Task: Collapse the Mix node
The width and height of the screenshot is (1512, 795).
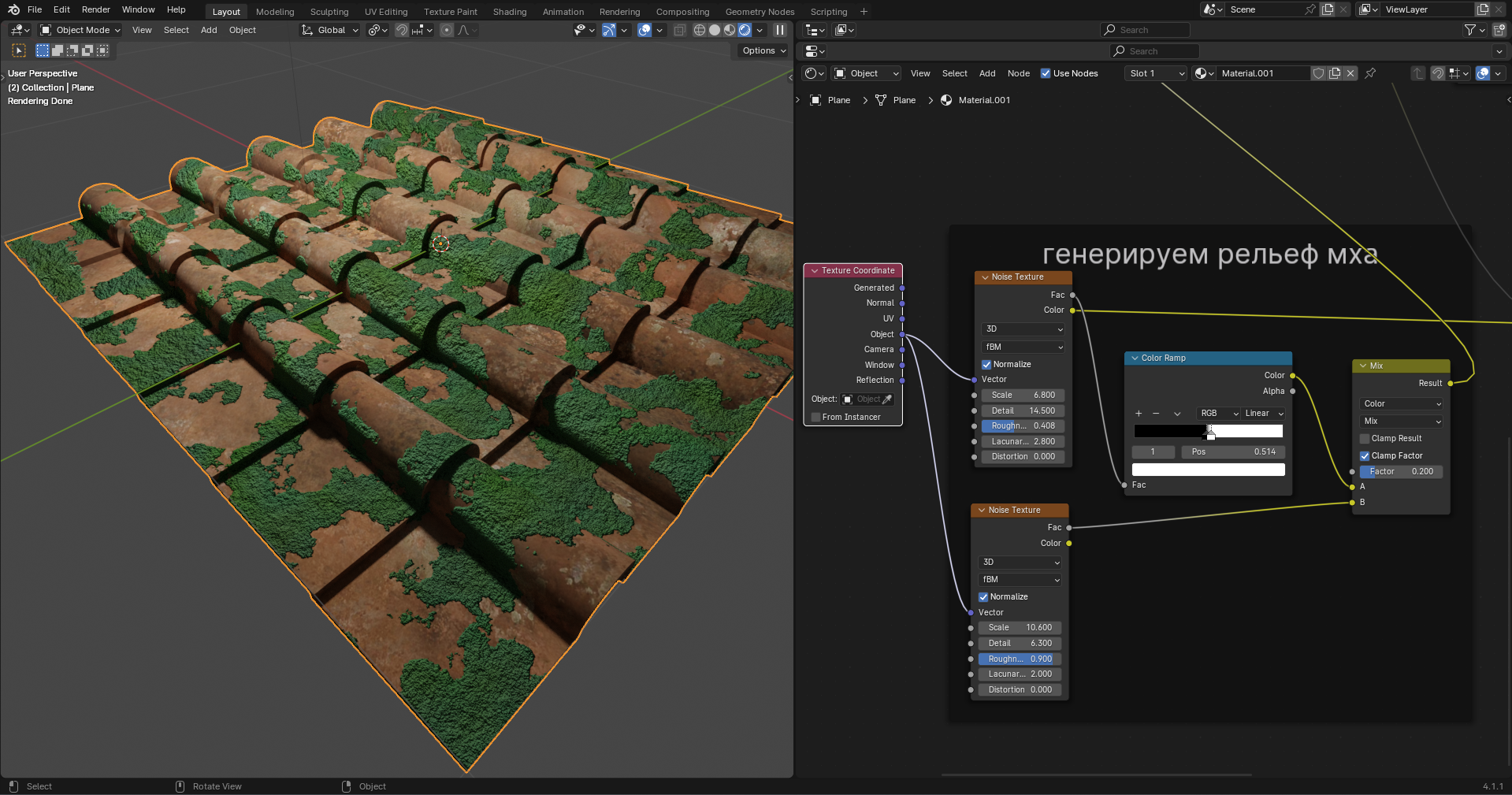Action: (x=1363, y=366)
